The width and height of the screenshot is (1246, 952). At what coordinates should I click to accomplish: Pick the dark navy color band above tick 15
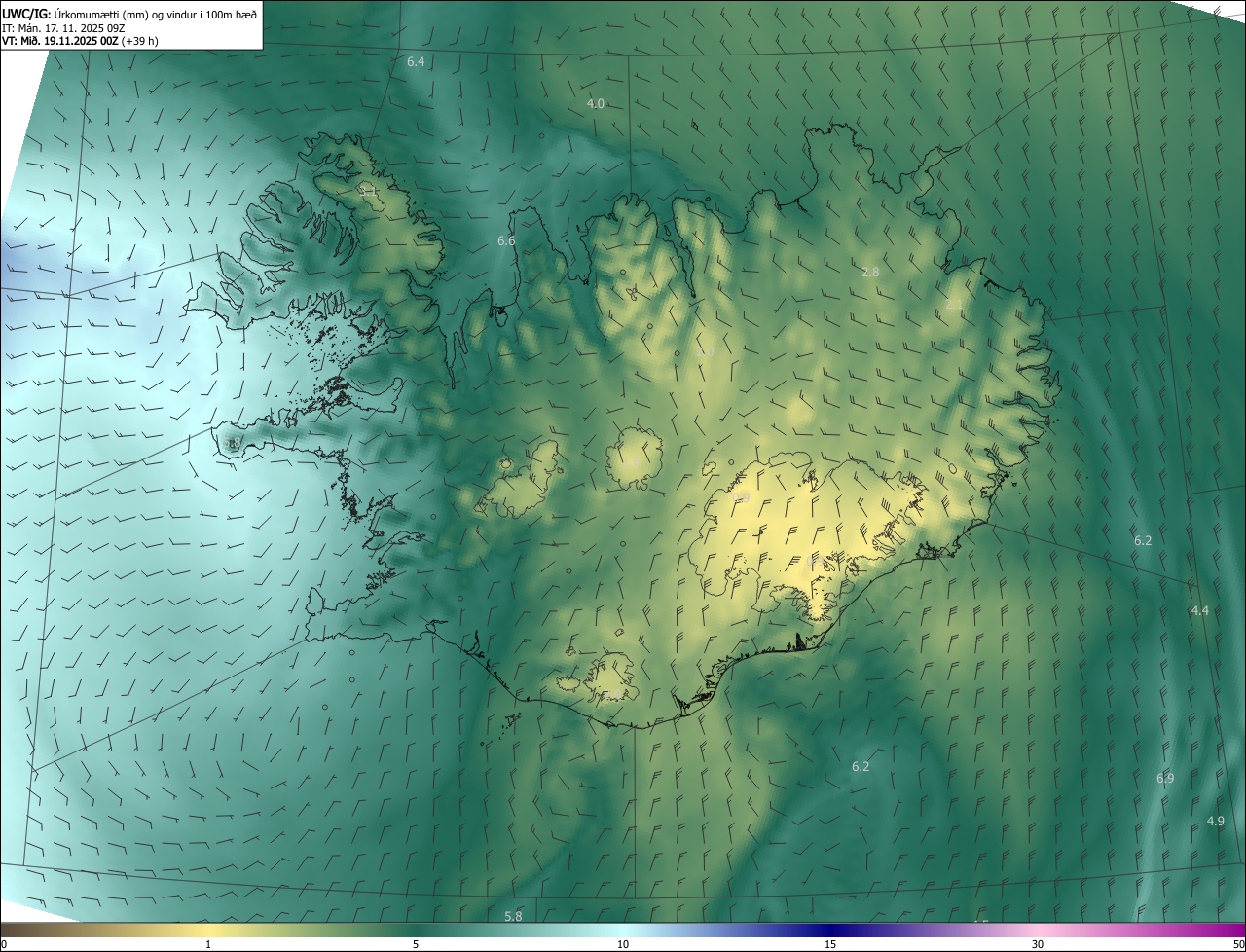click(x=830, y=930)
